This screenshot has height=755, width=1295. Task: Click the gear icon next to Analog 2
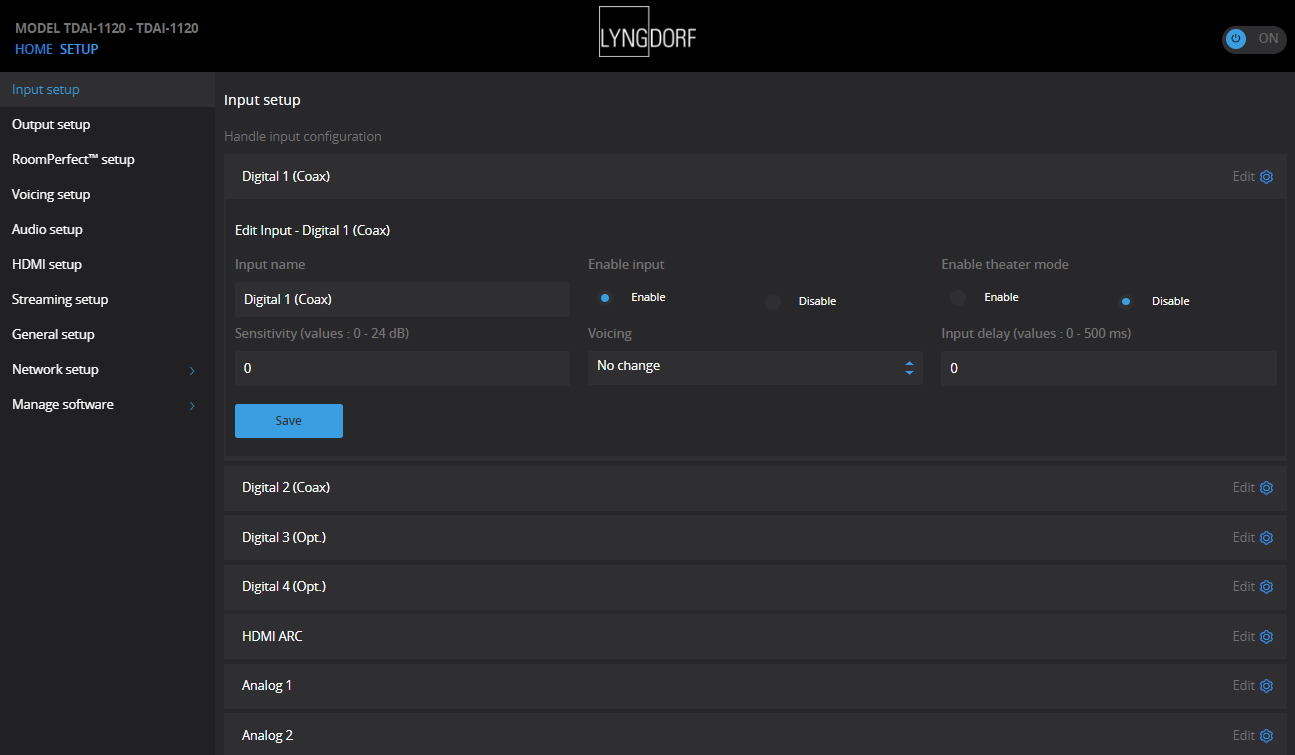point(1266,735)
